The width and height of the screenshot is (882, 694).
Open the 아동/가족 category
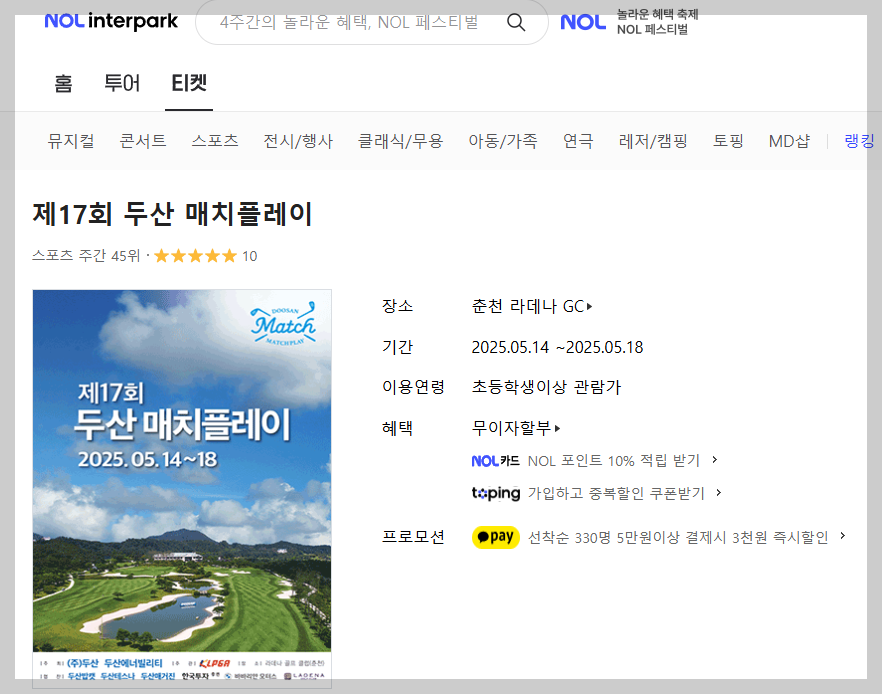pos(503,141)
